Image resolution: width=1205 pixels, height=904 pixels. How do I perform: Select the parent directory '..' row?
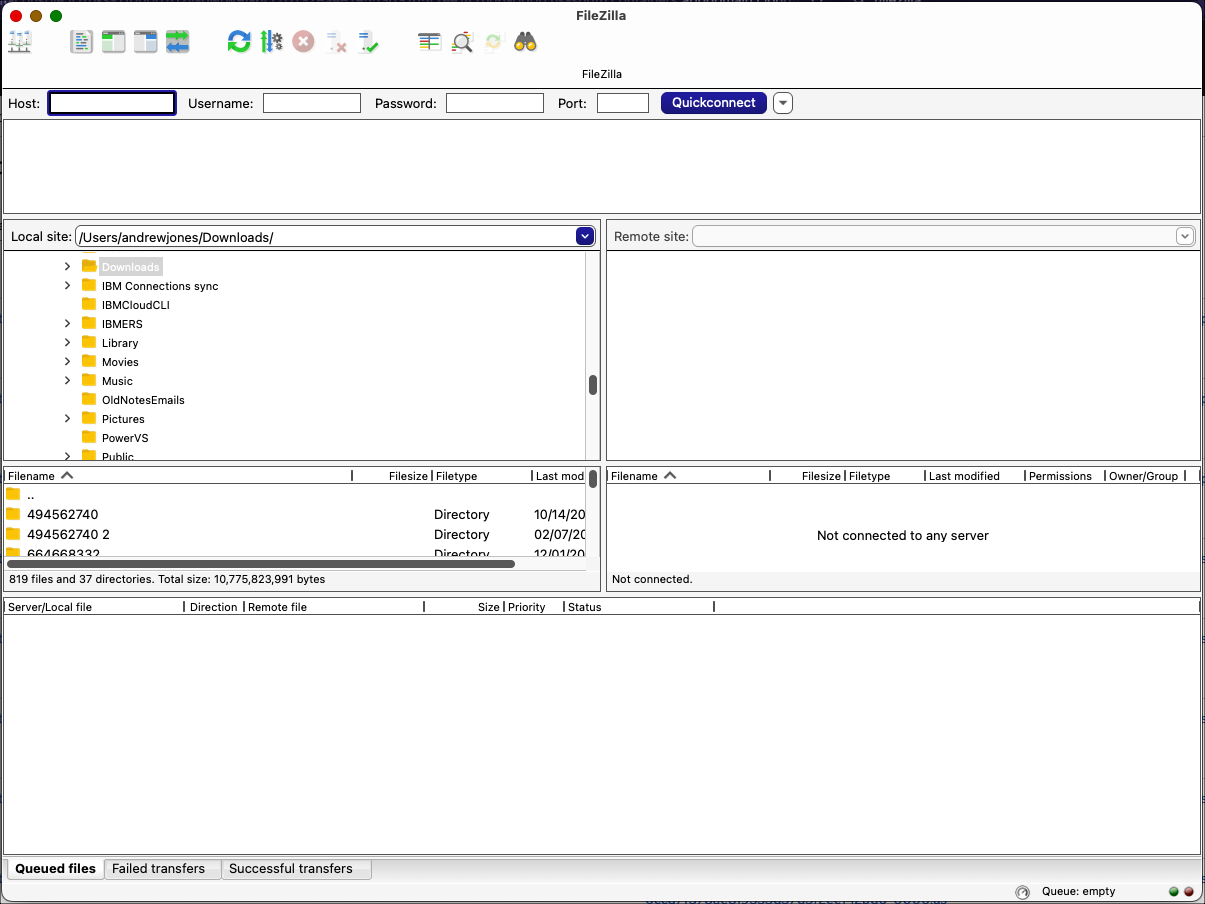click(295, 495)
